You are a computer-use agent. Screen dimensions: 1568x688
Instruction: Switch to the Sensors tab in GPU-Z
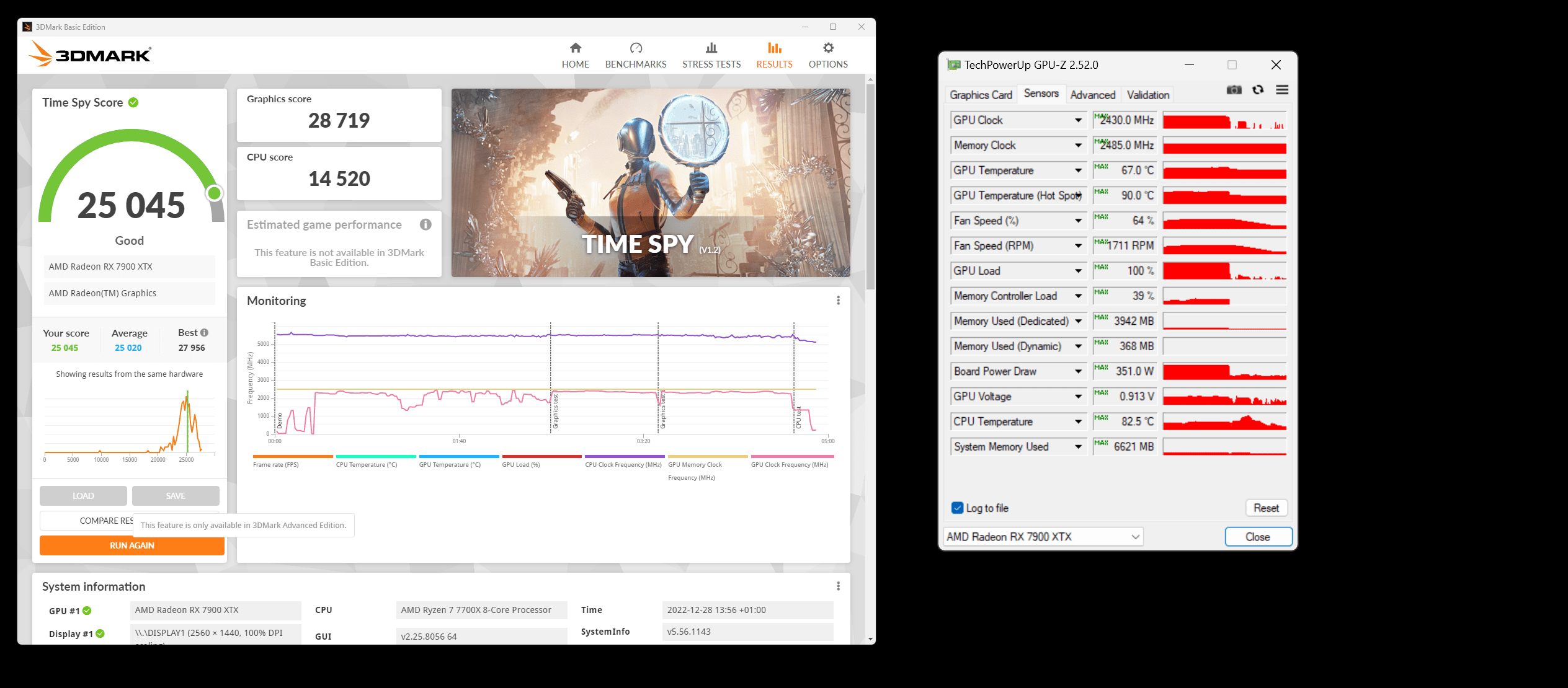[1041, 94]
